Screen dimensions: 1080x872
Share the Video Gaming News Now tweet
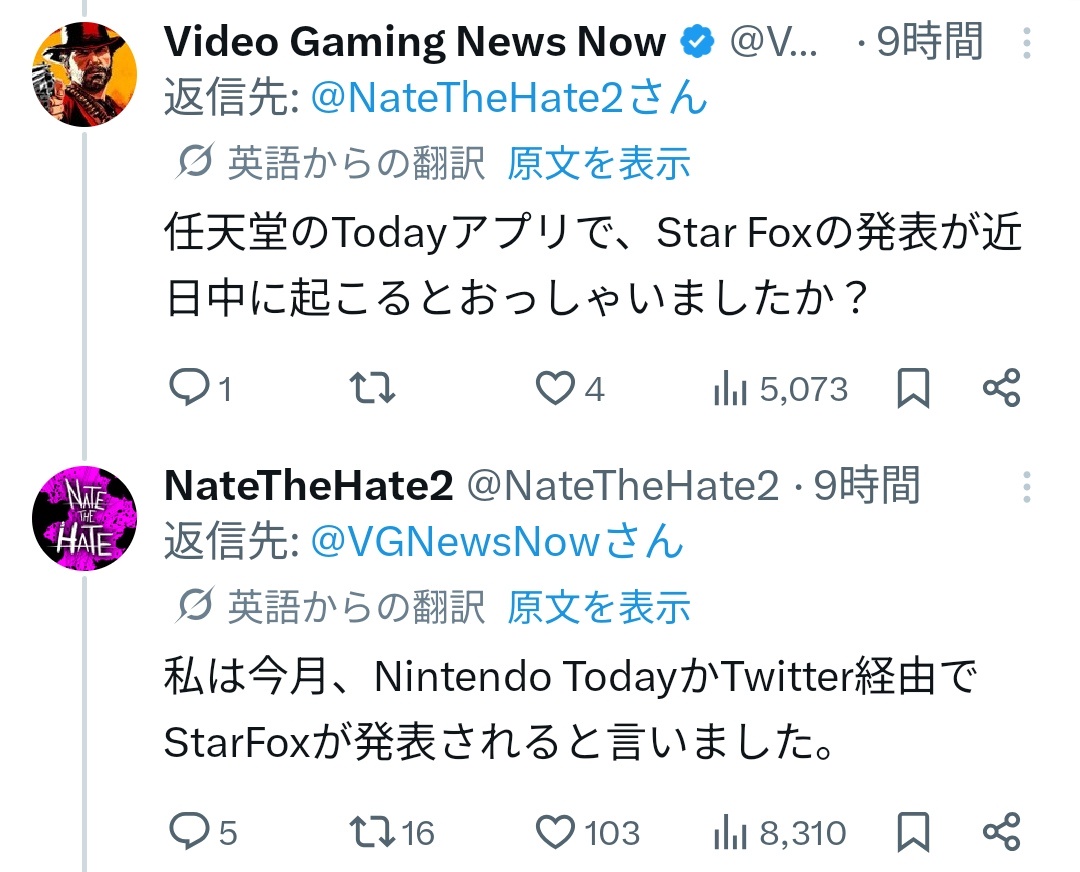(x=1001, y=388)
